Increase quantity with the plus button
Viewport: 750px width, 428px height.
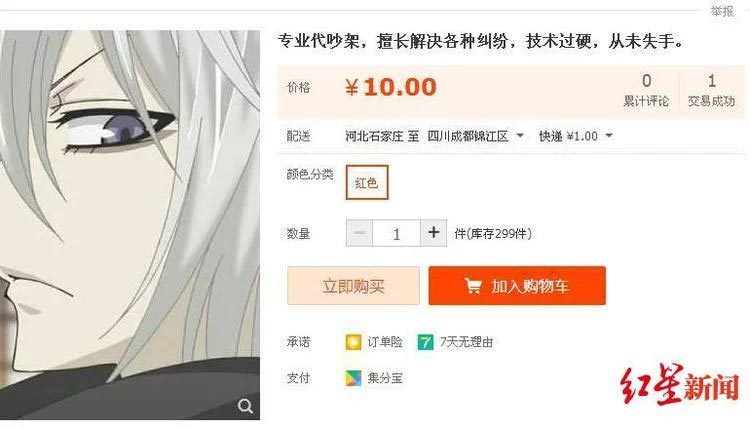434,233
